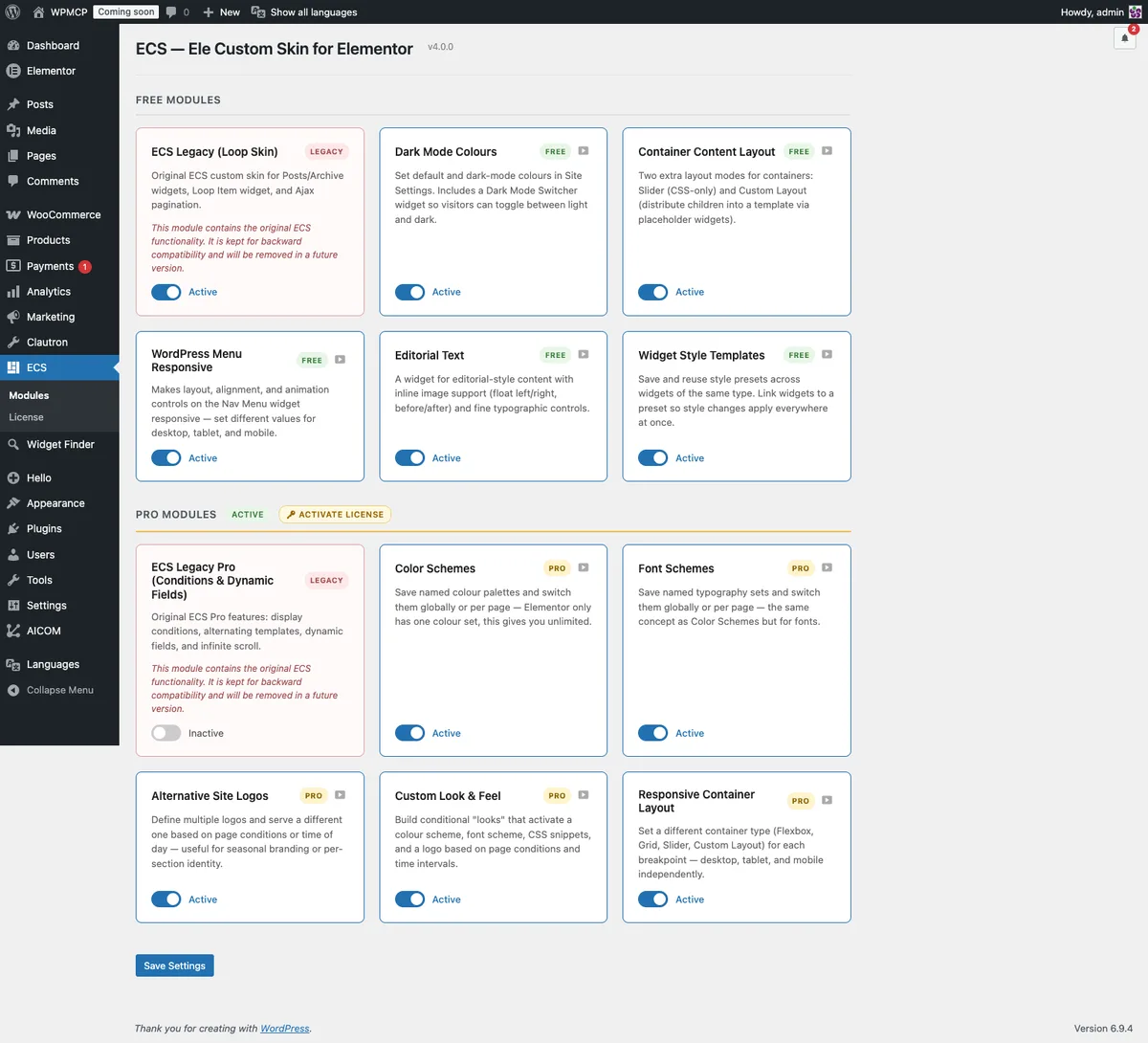Click the Languages icon in sidebar
The image size is (1148, 1043).
coord(13,664)
